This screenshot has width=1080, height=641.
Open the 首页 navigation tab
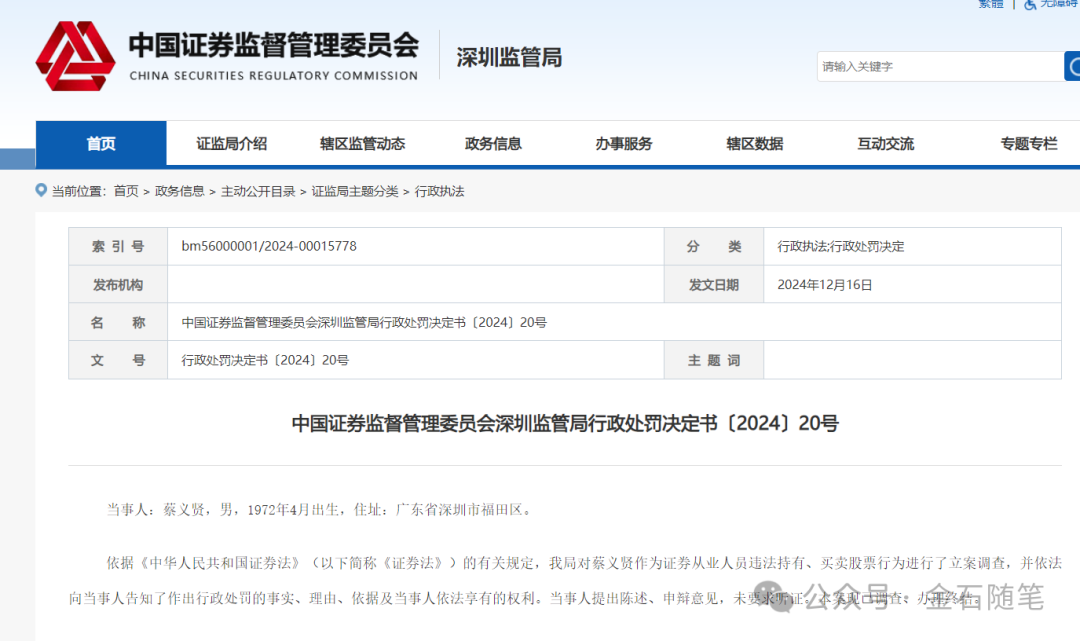click(x=101, y=143)
